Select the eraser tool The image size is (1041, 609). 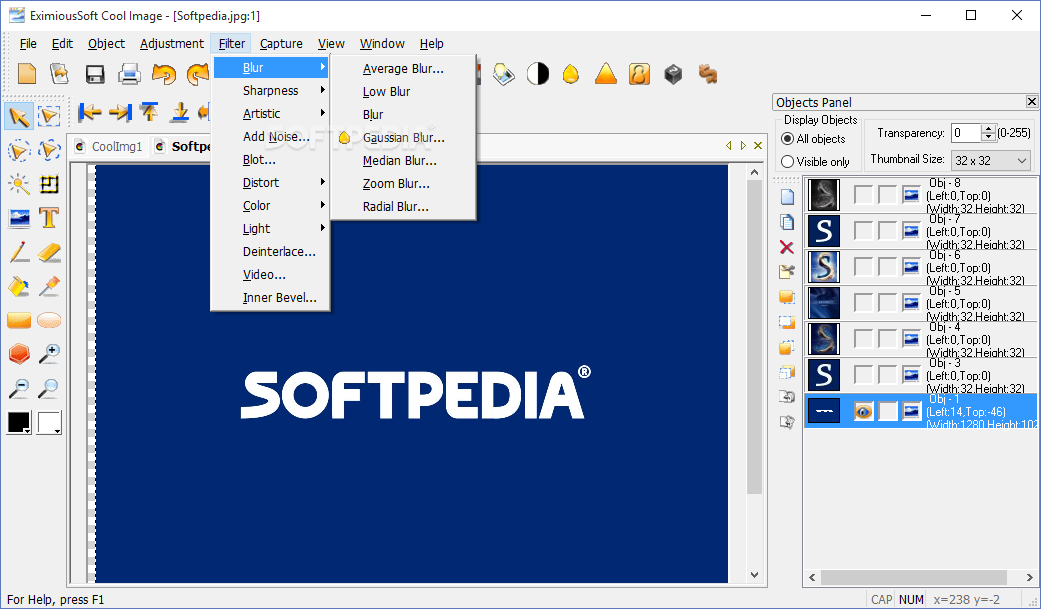click(48, 252)
